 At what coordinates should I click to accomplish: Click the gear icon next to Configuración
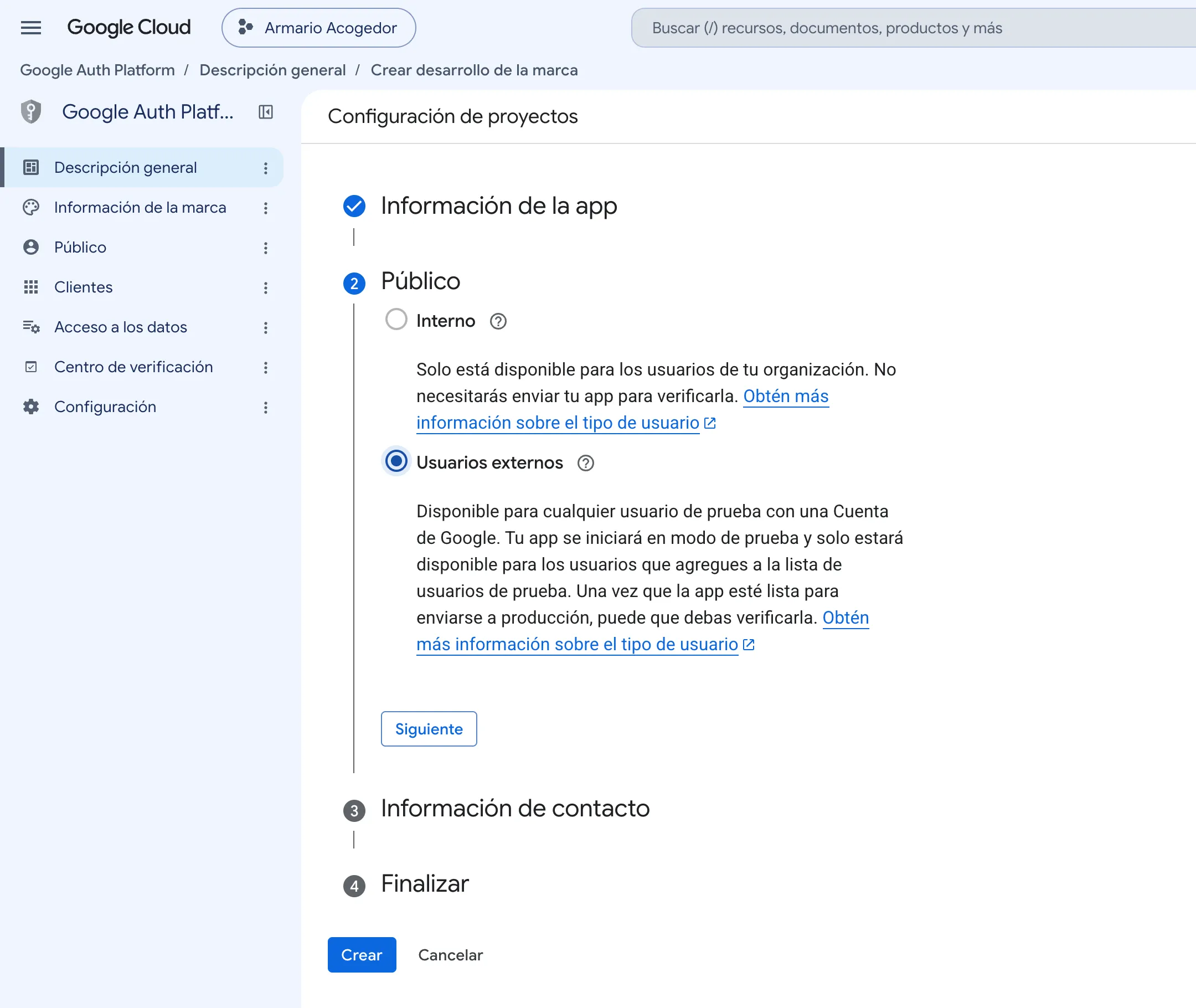(31, 407)
